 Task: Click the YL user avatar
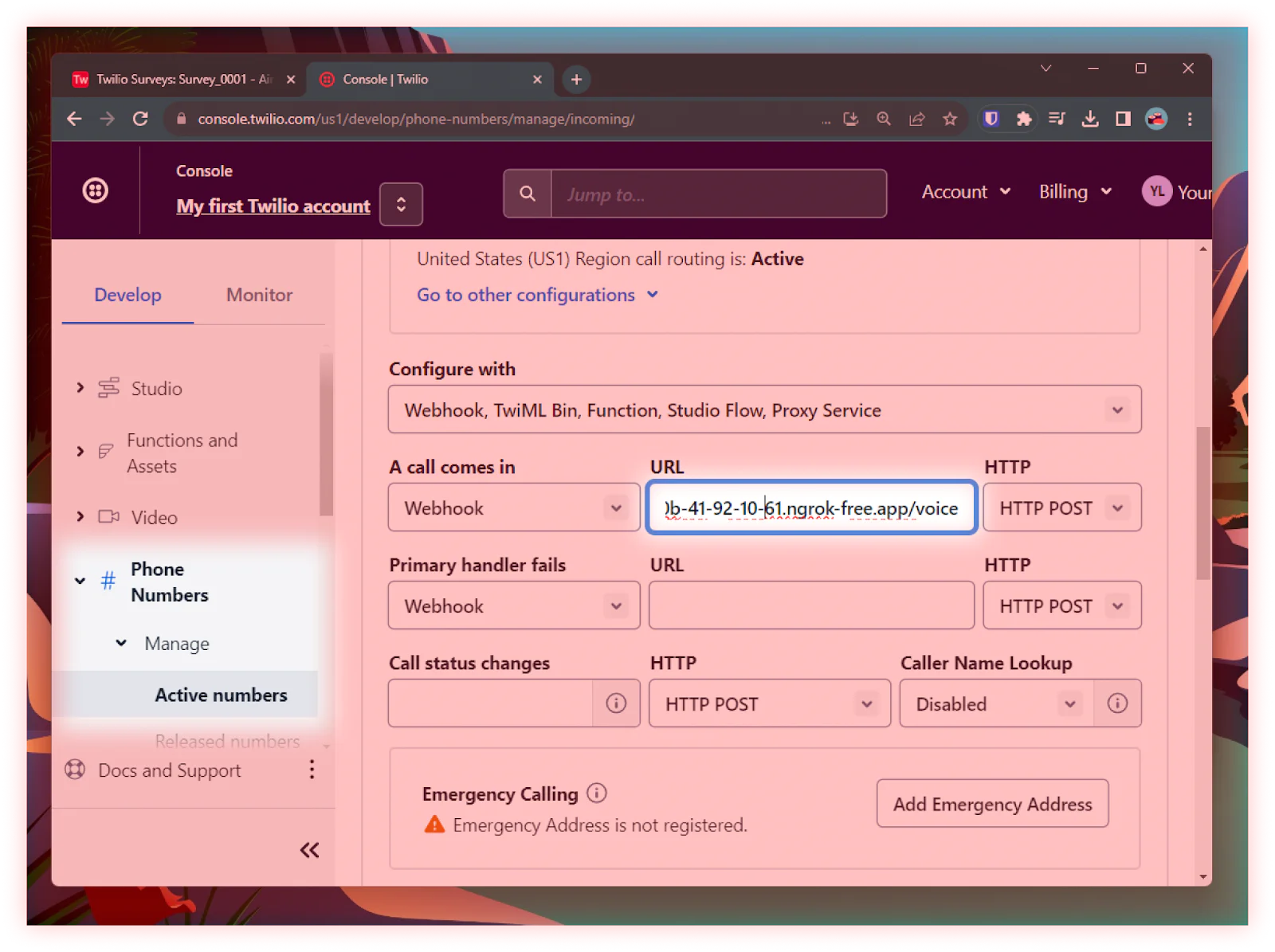pos(1156,191)
